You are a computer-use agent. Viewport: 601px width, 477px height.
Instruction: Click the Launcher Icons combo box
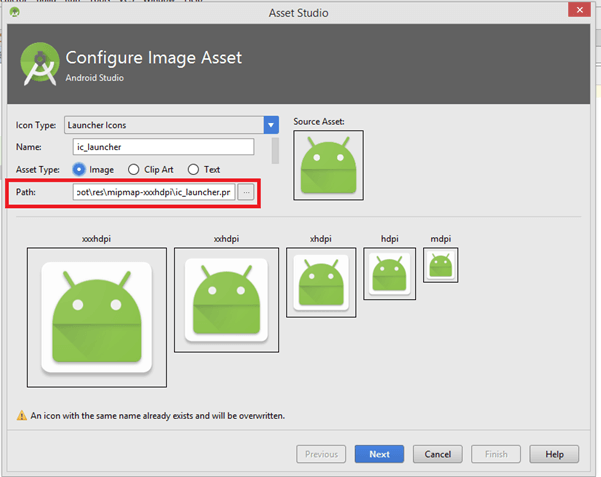(171, 125)
